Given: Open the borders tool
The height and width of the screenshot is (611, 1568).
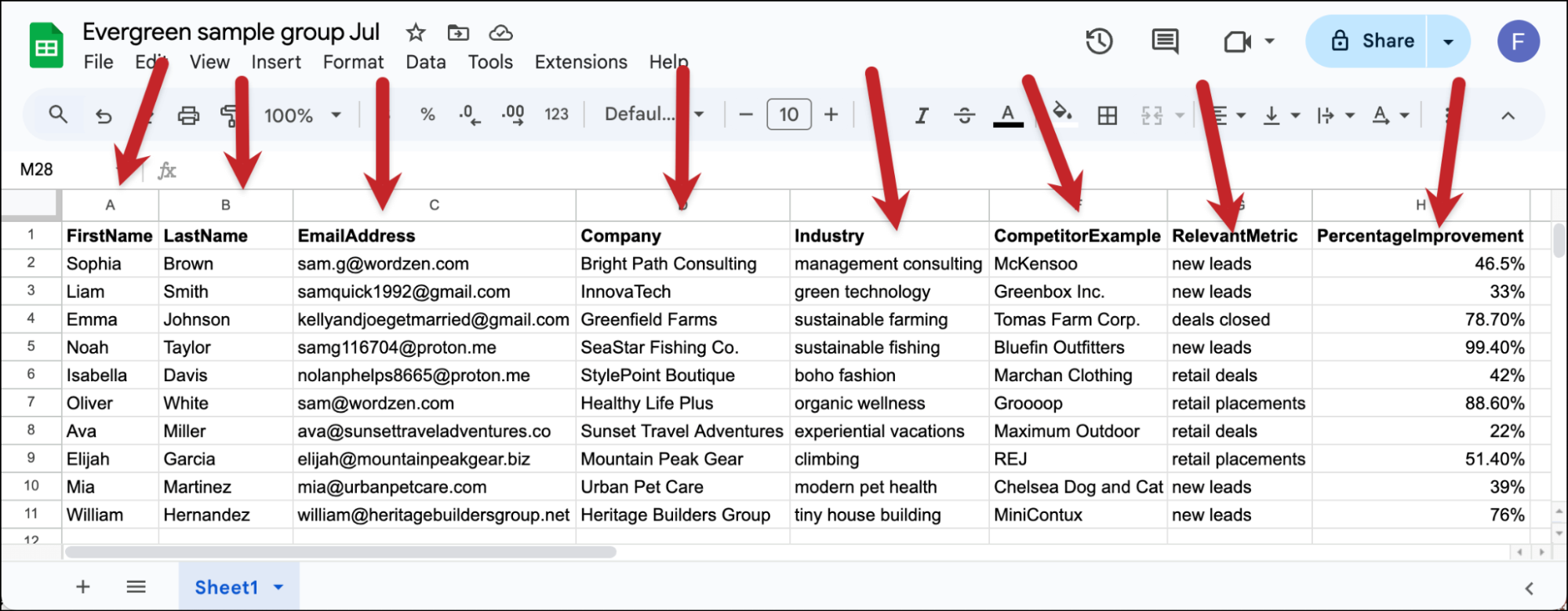Looking at the screenshot, I should (1107, 115).
